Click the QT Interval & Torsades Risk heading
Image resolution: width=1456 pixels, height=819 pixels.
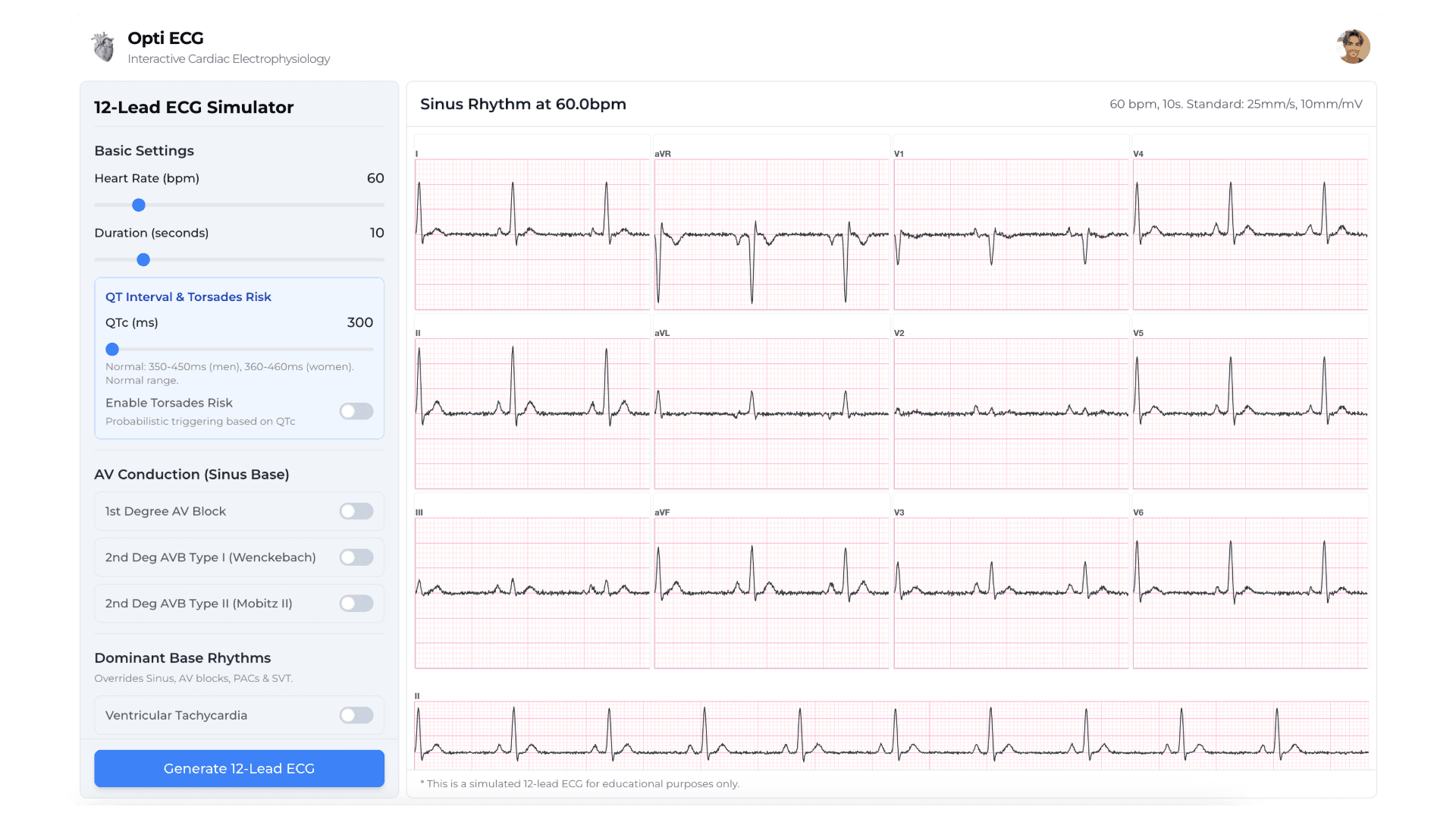pyautogui.click(x=188, y=297)
